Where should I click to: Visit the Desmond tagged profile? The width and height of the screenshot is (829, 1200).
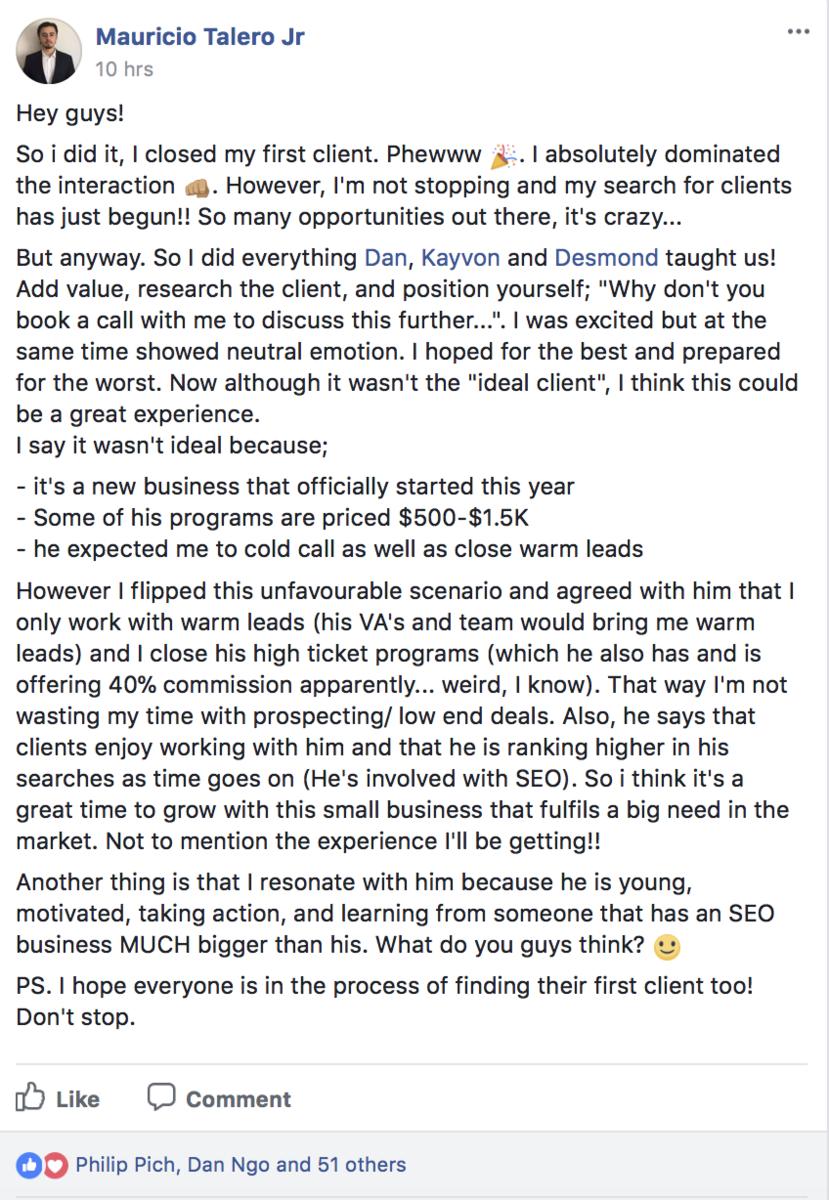click(x=606, y=258)
